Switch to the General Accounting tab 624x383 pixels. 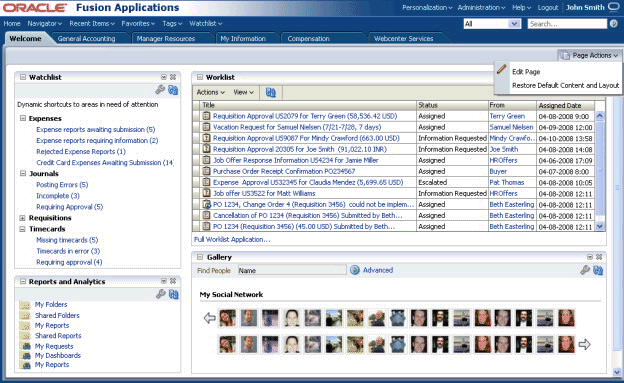86,39
